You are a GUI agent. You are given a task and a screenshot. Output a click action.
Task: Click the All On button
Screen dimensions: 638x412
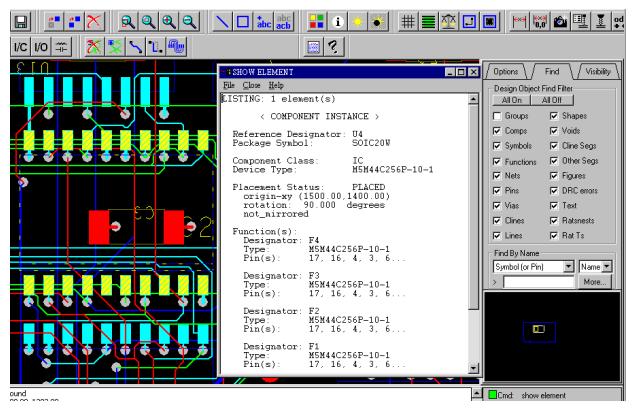(511, 100)
